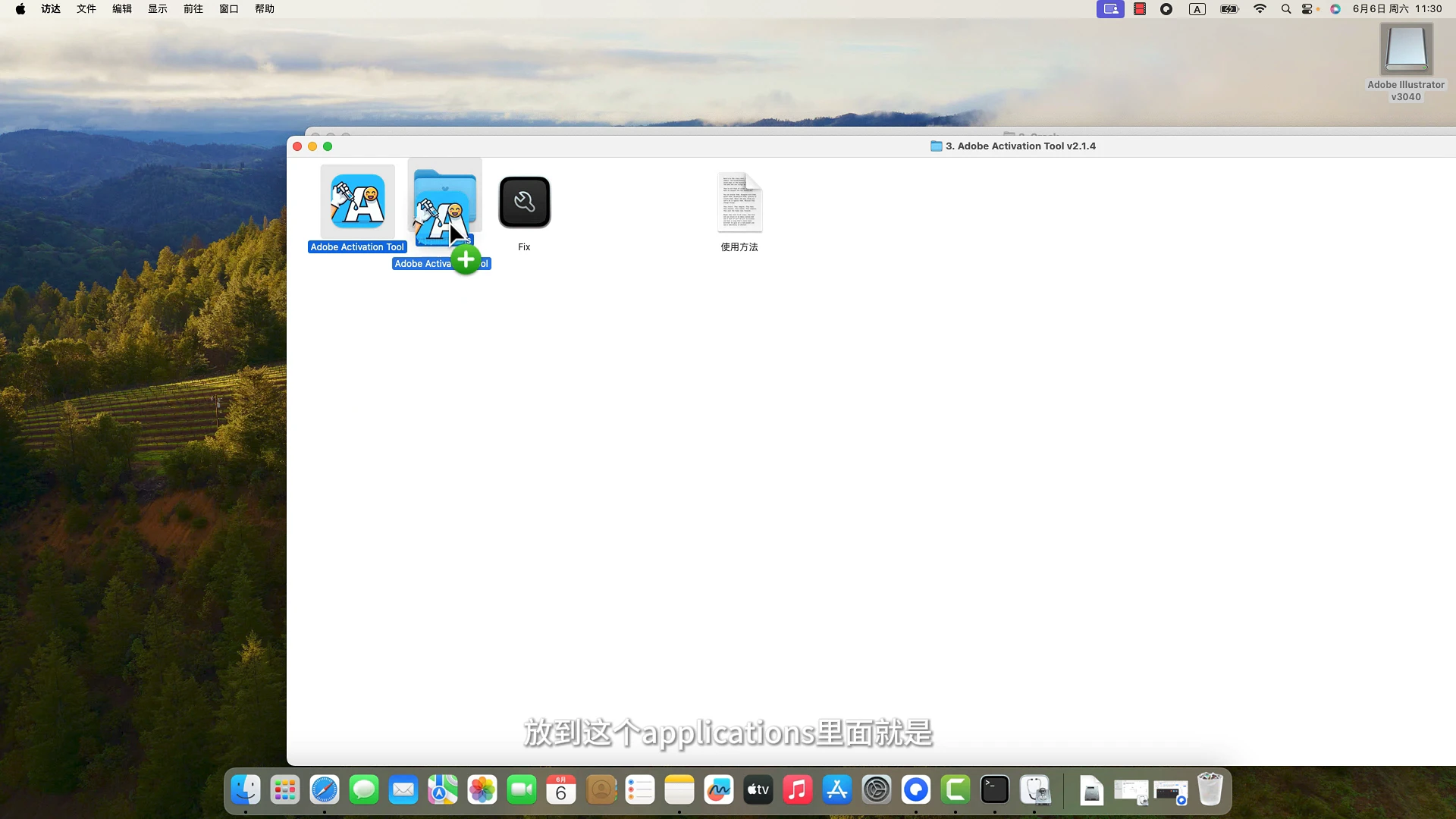The height and width of the screenshot is (819, 1456).
Task: Click the battery charging status icon
Action: coord(1229,9)
